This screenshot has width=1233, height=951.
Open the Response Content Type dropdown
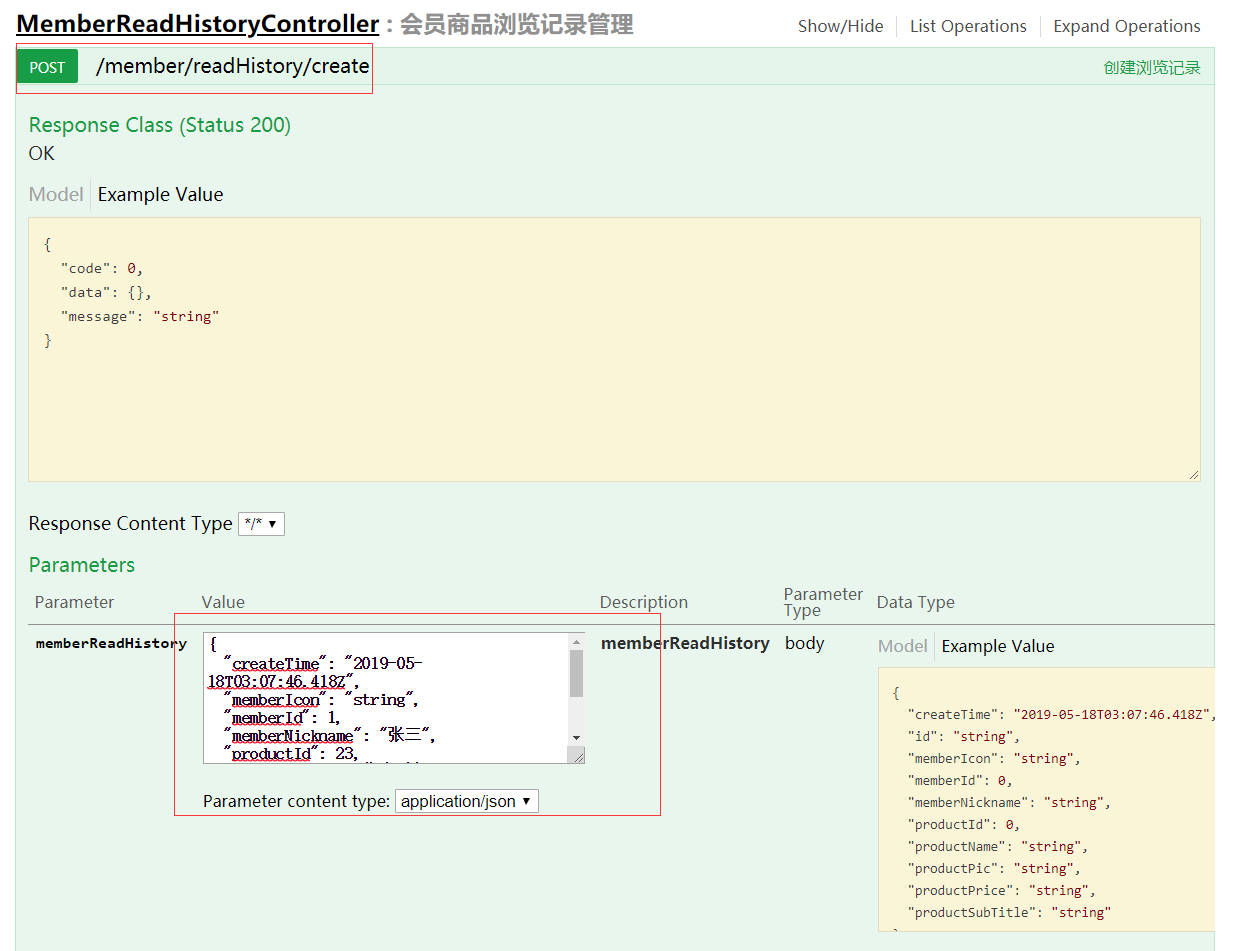[x=261, y=523]
